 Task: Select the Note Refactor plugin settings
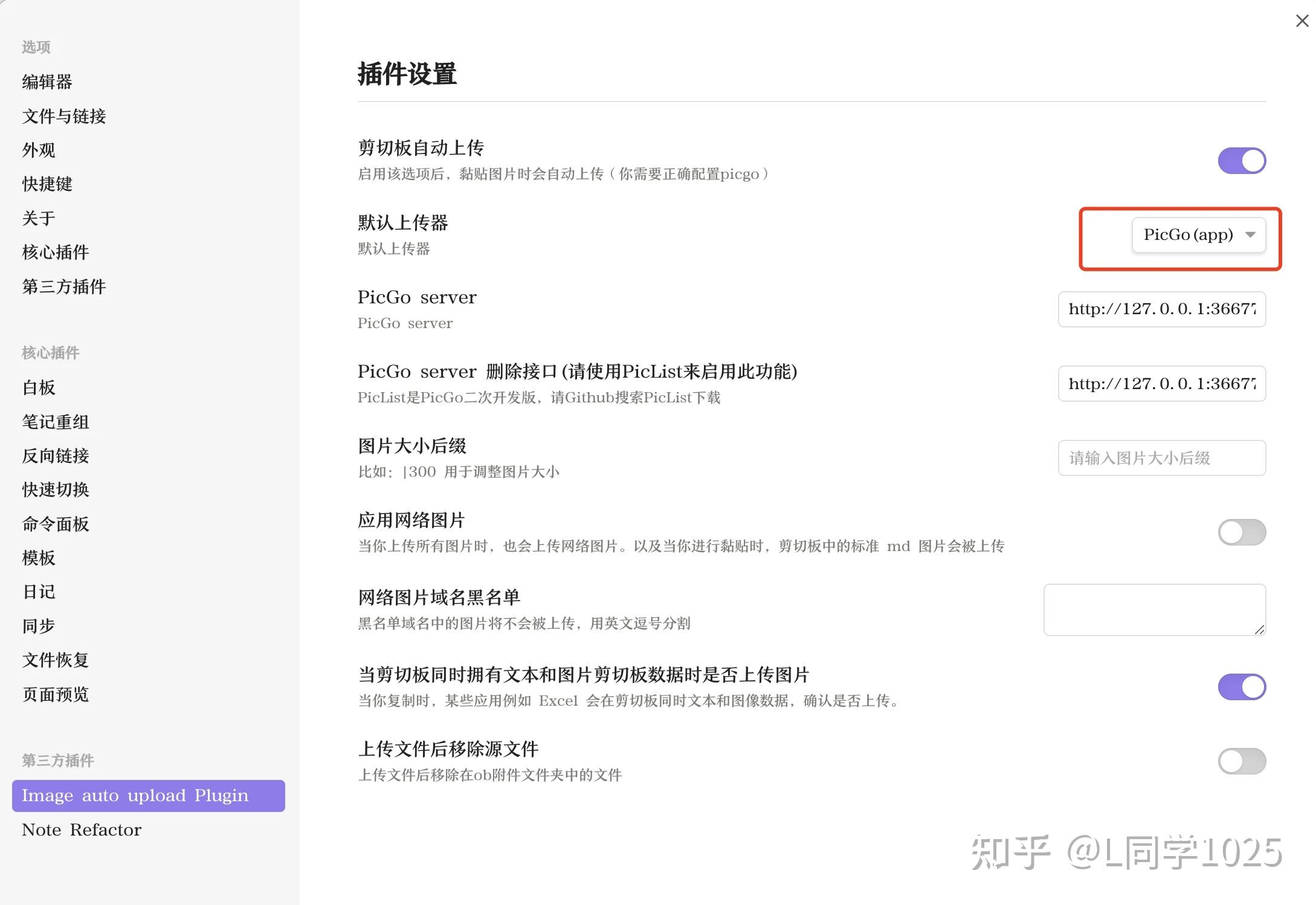coord(82,829)
